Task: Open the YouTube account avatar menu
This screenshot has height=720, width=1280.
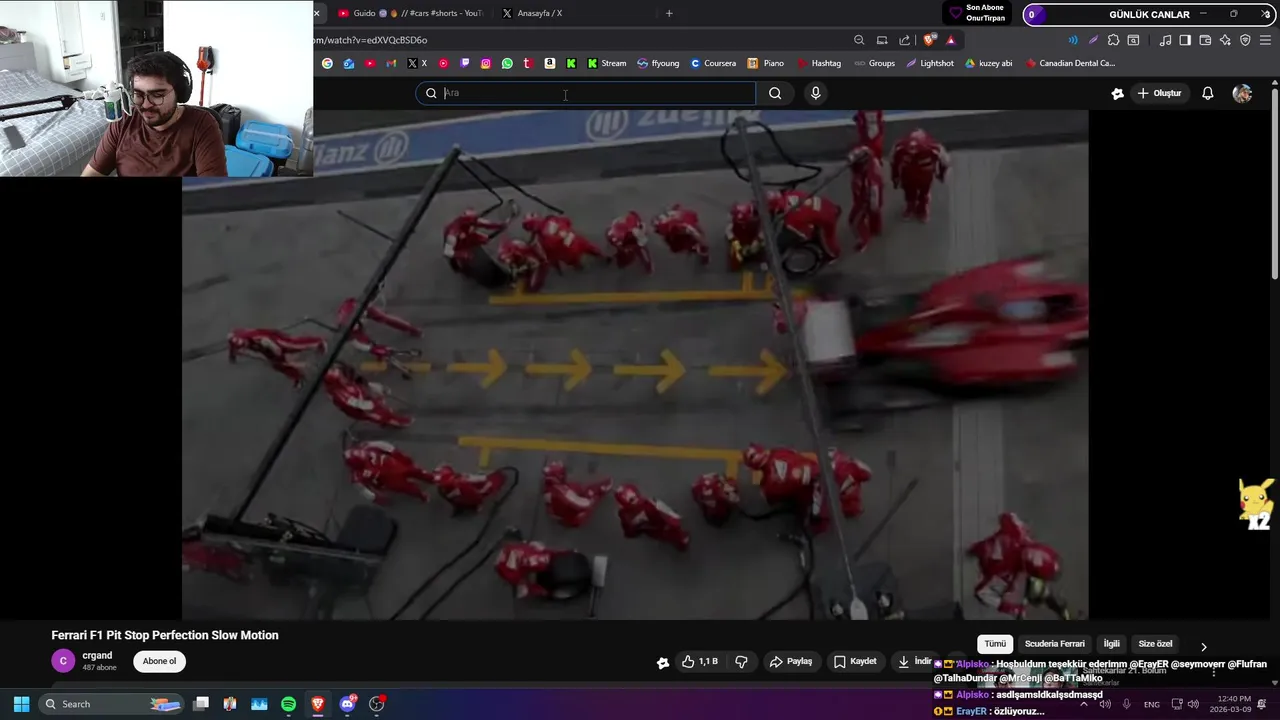Action: pos(1242,93)
